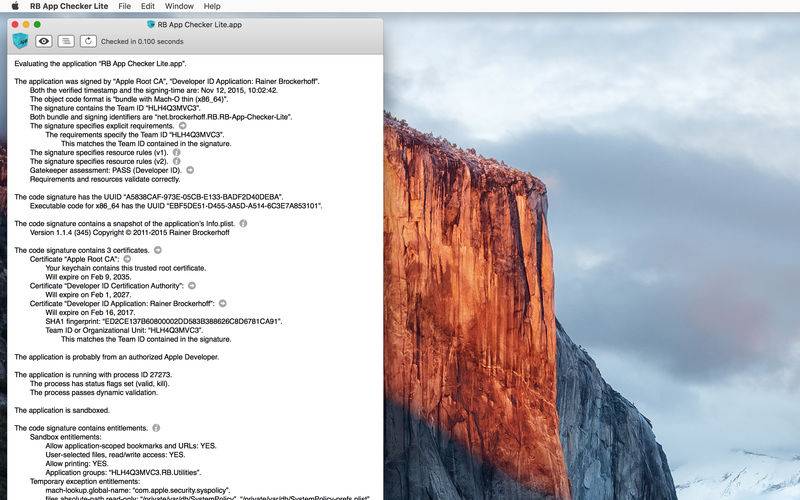Click info icon beside 'signature contains entitlements'

point(156,428)
